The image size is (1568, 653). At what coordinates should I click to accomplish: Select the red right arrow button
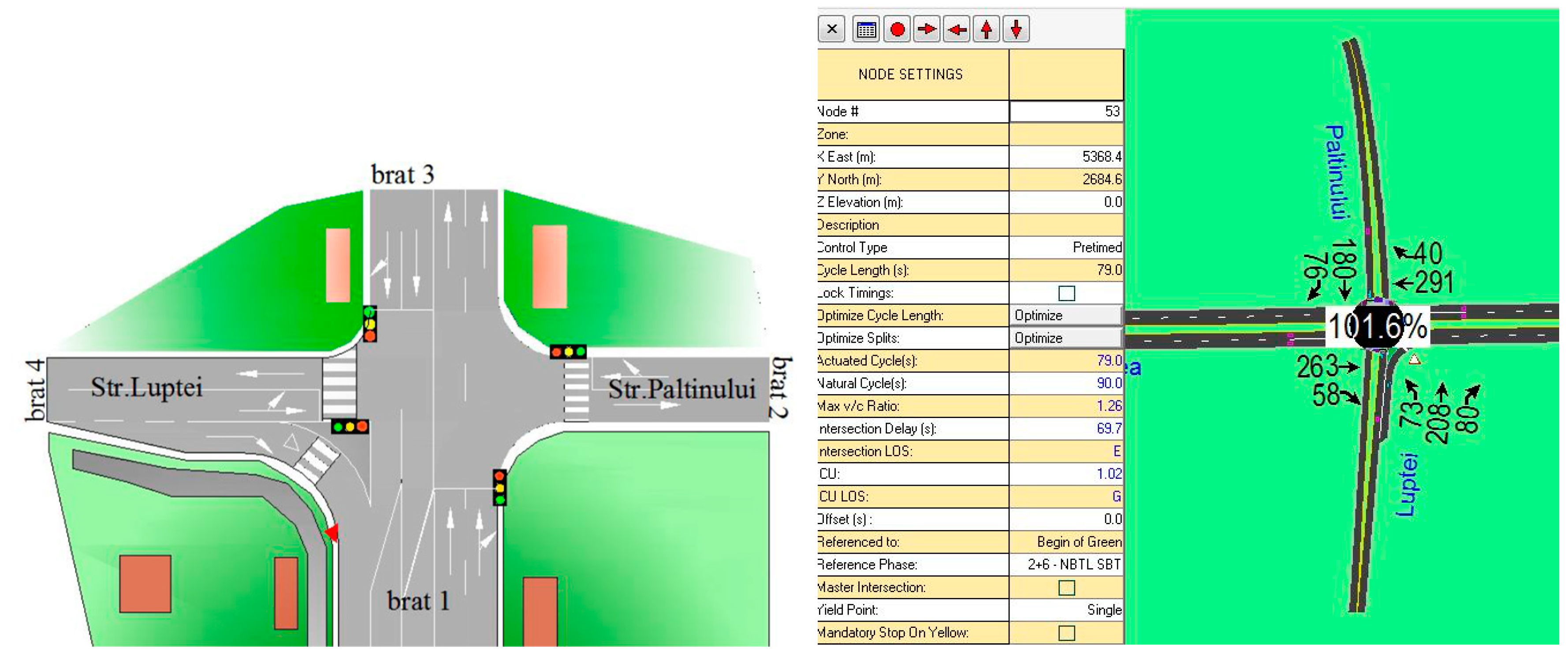click(927, 29)
